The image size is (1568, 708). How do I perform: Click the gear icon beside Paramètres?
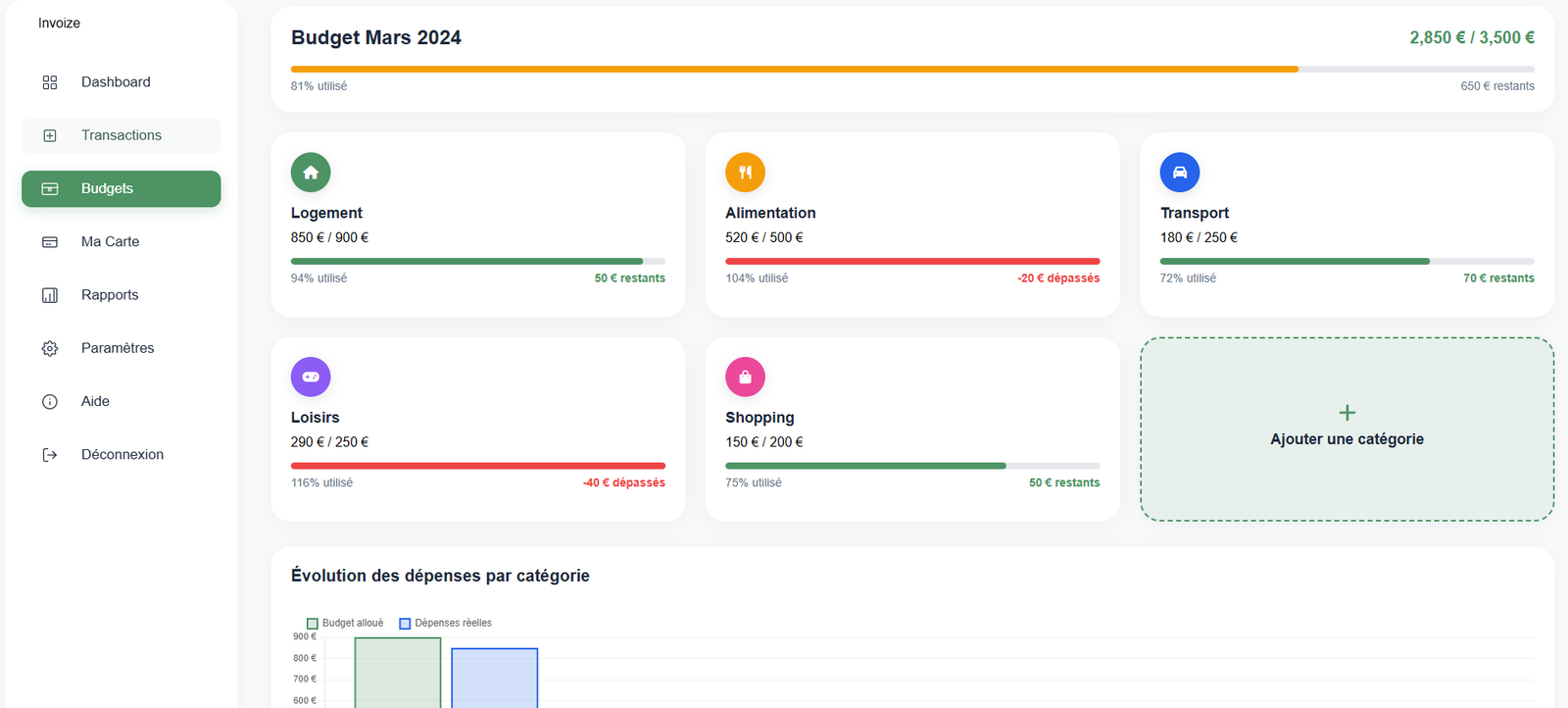point(50,348)
